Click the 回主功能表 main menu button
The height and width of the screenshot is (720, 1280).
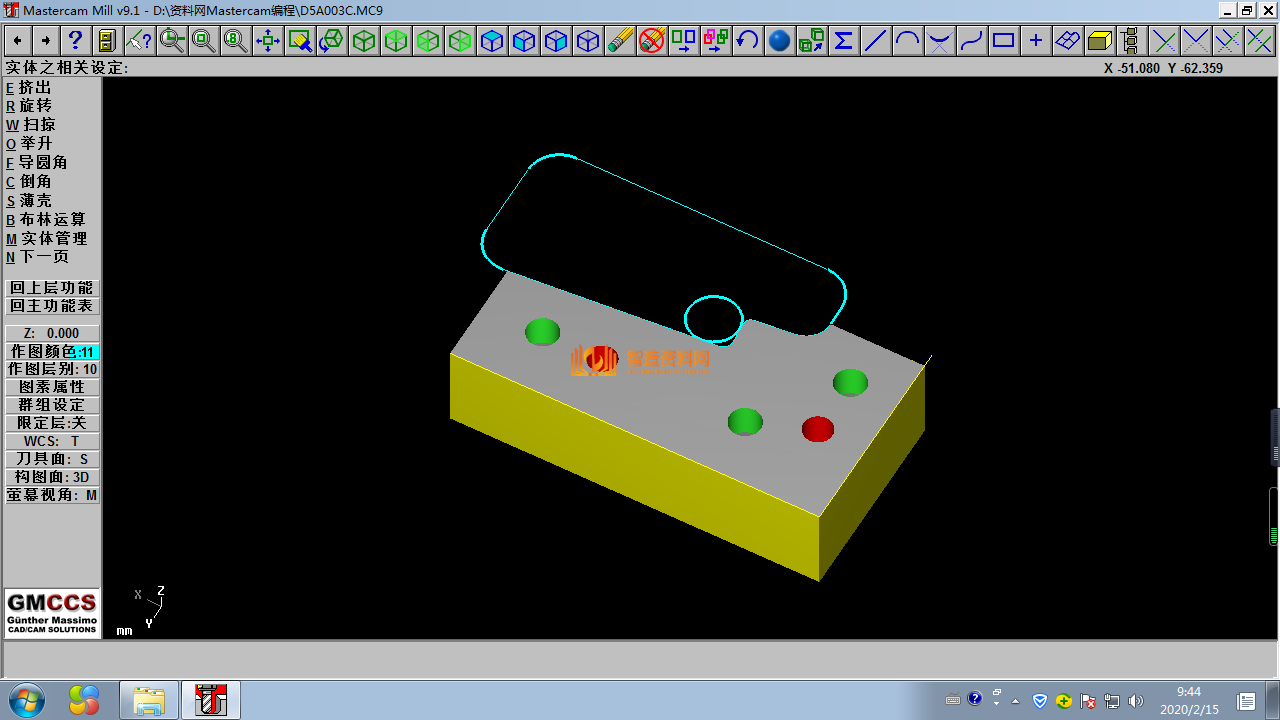(52, 306)
